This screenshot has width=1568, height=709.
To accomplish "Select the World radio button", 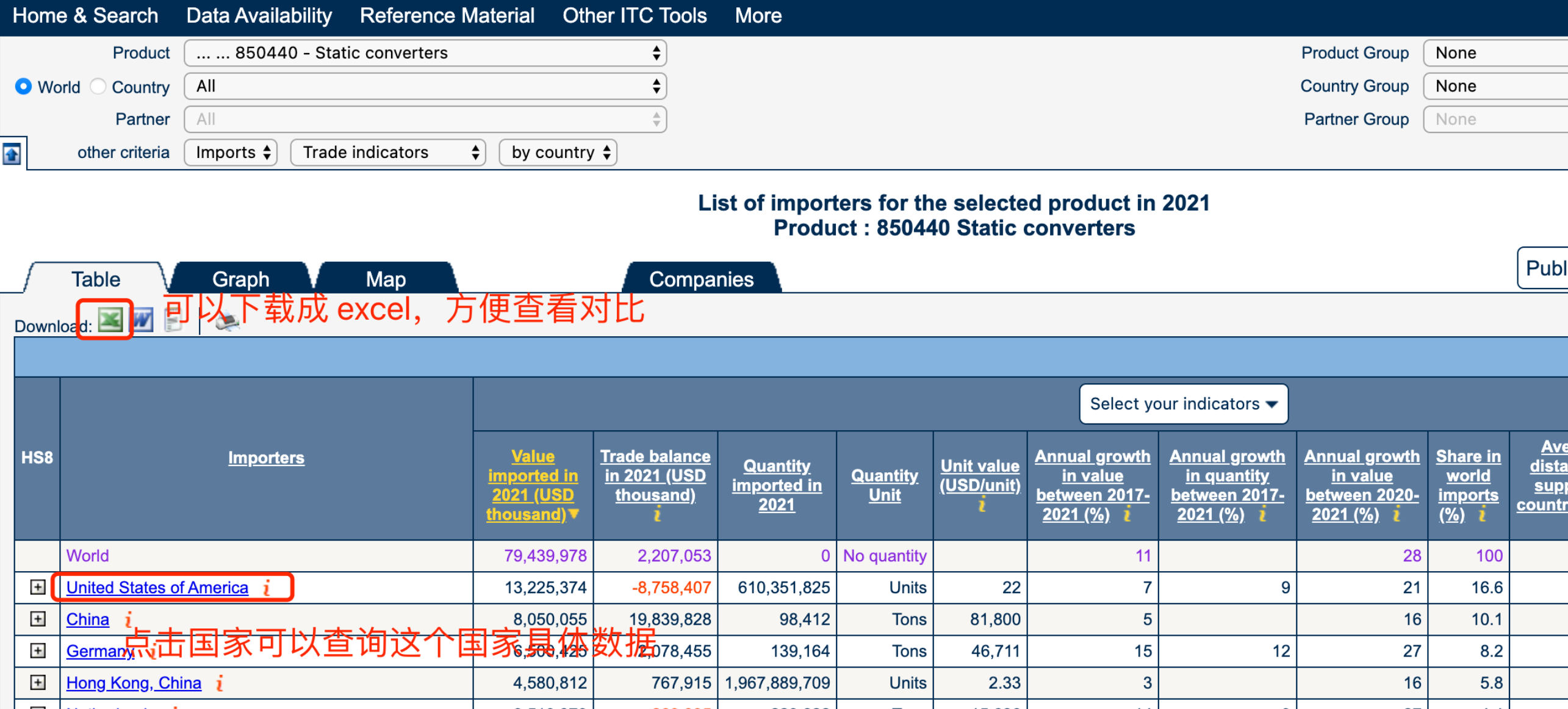I will [x=23, y=87].
